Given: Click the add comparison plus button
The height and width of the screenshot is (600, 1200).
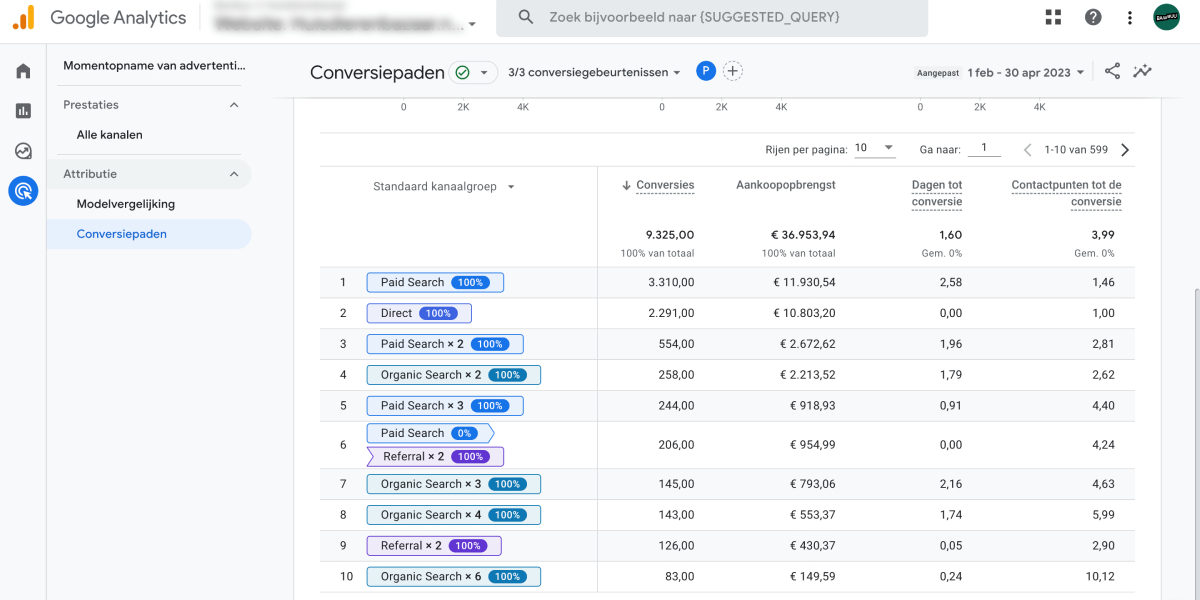Looking at the screenshot, I should pos(733,71).
